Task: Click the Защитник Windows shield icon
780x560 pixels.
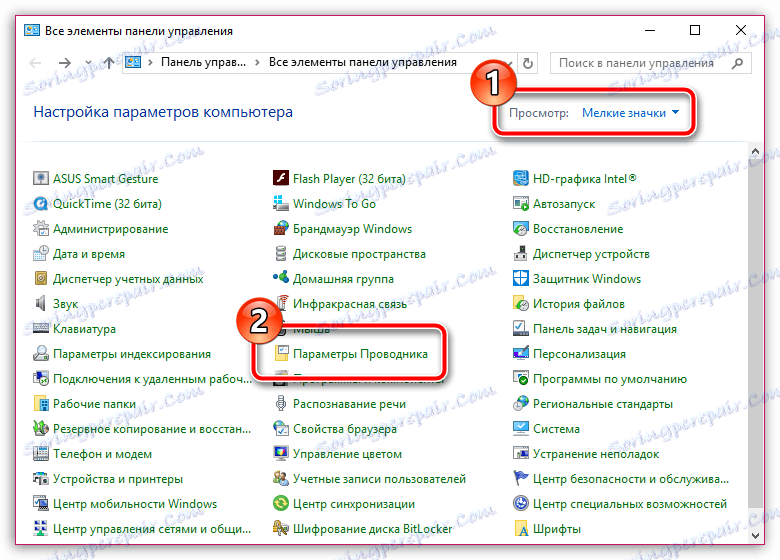Action: 520,279
